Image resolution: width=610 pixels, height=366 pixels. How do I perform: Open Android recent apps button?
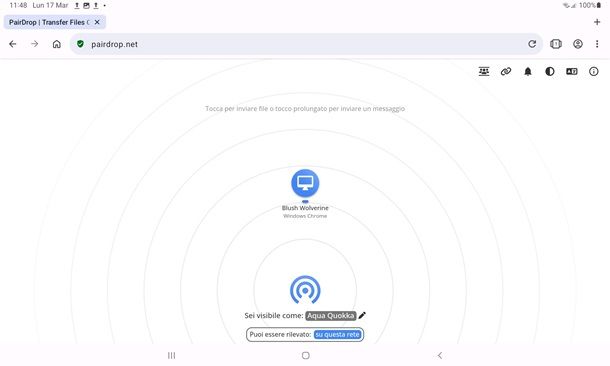click(171, 355)
